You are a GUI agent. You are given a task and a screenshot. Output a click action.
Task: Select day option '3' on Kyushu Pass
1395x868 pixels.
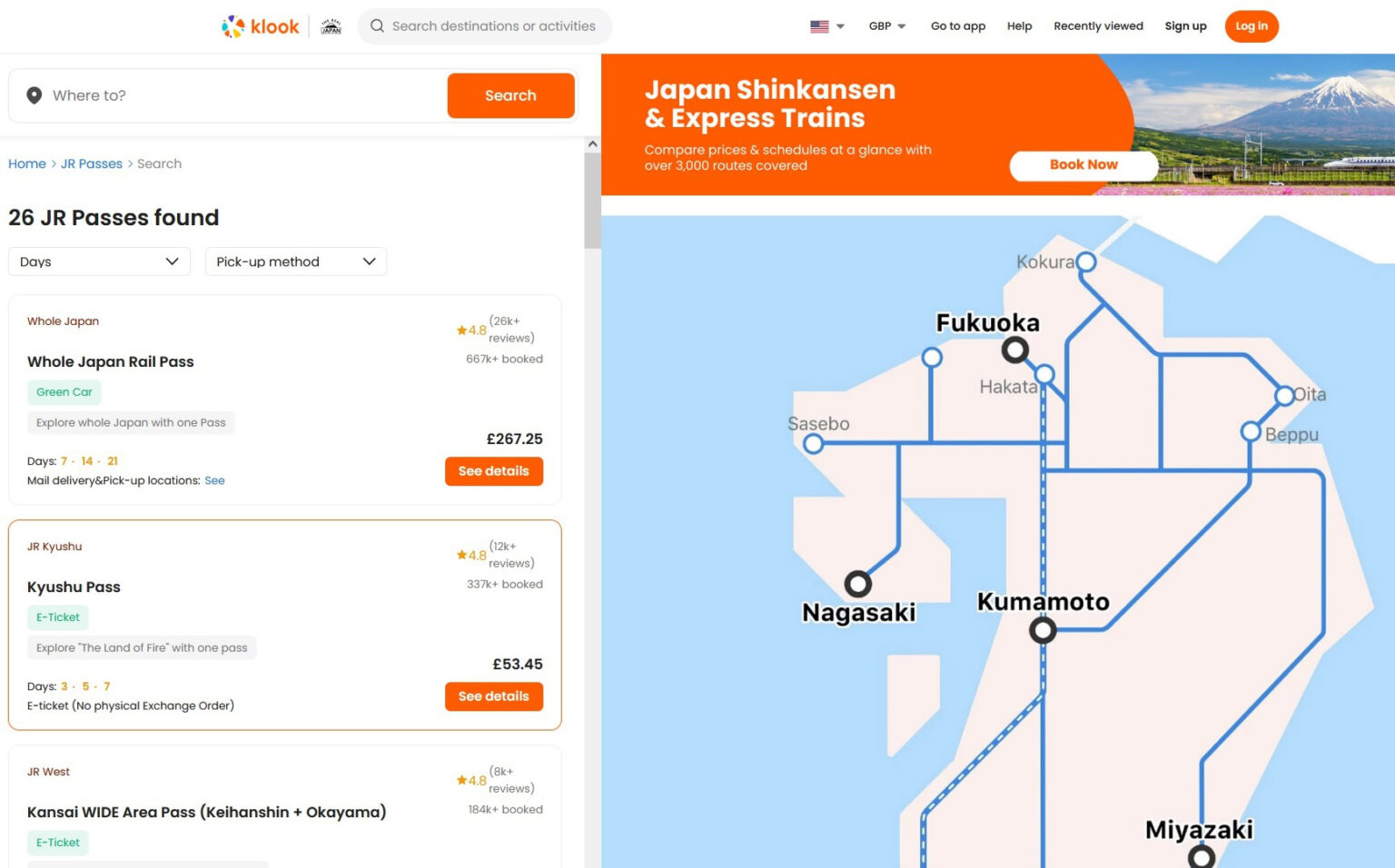coord(64,686)
